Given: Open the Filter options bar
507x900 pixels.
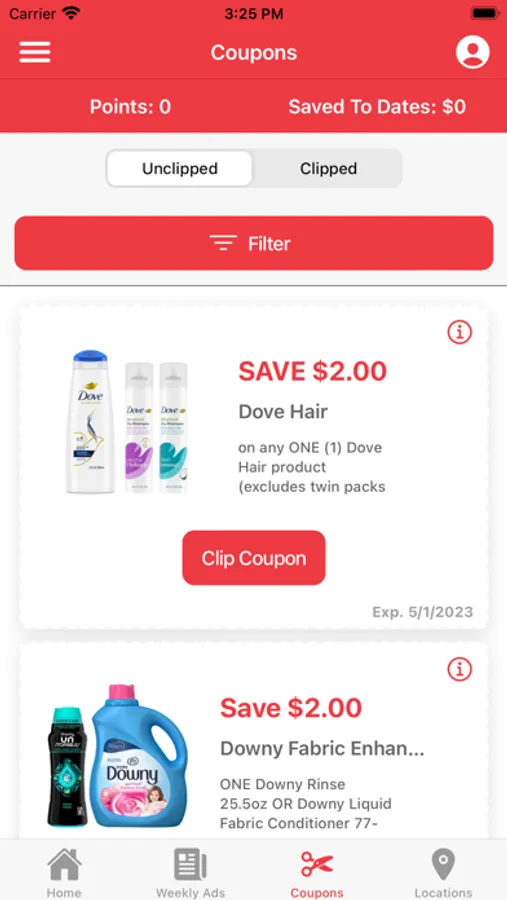Looking at the screenshot, I should click(254, 243).
